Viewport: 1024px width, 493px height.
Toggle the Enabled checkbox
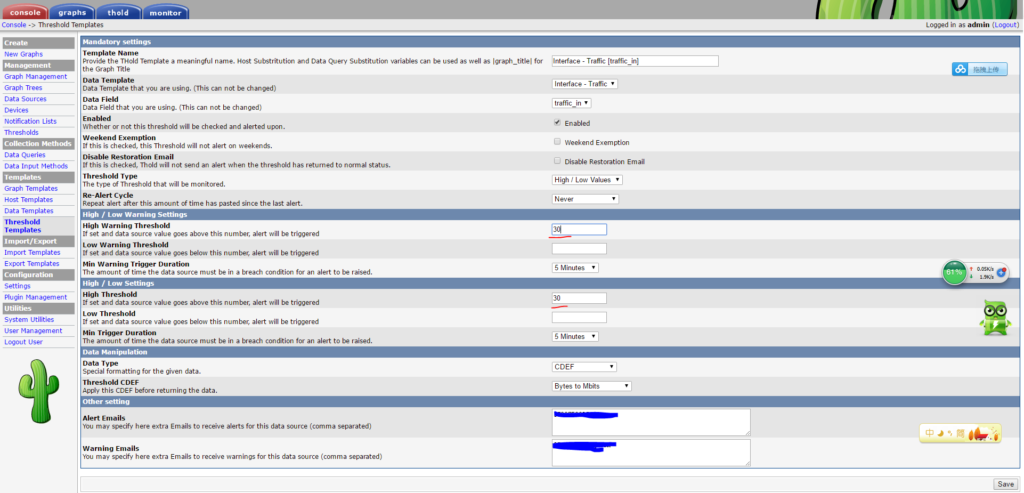click(x=557, y=123)
